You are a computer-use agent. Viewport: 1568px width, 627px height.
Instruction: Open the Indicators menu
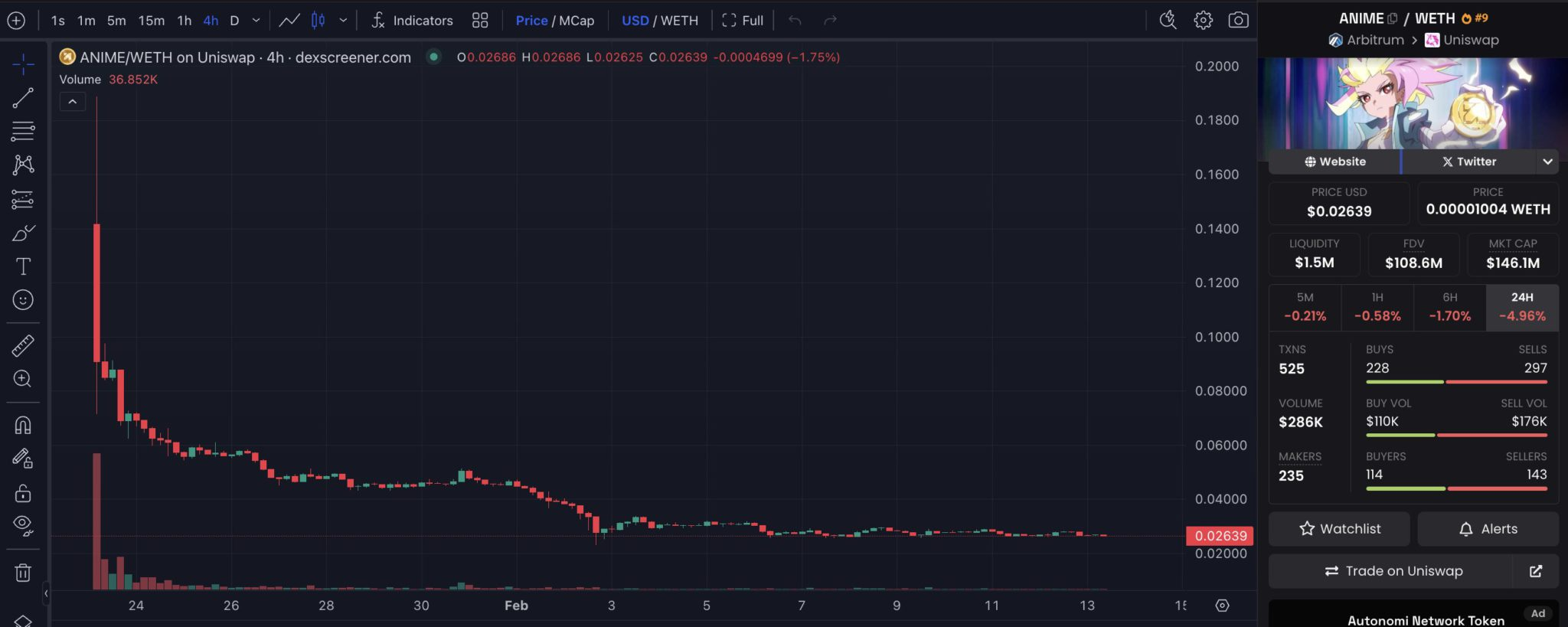click(412, 21)
